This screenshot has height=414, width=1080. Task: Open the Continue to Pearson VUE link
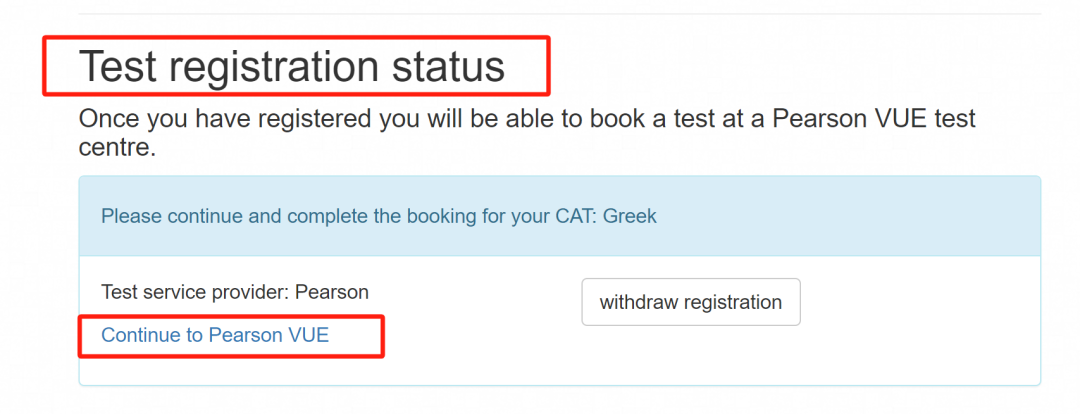(215, 336)
